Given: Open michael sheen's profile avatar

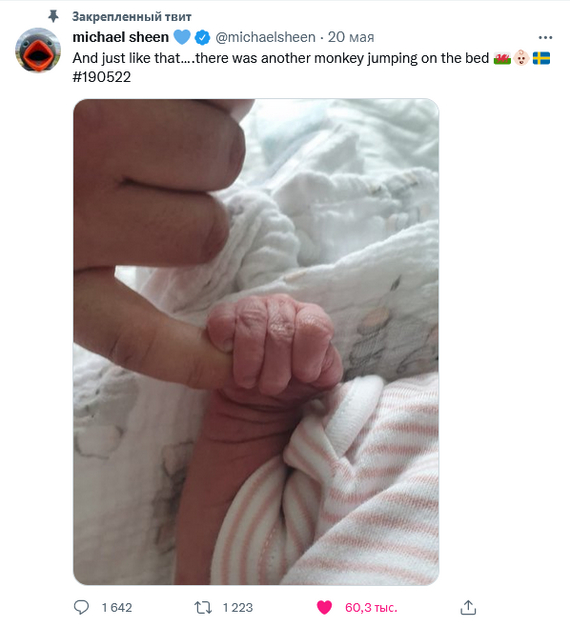Looking at the screenshot, I should pyautogui.click(x=38, y=50).
